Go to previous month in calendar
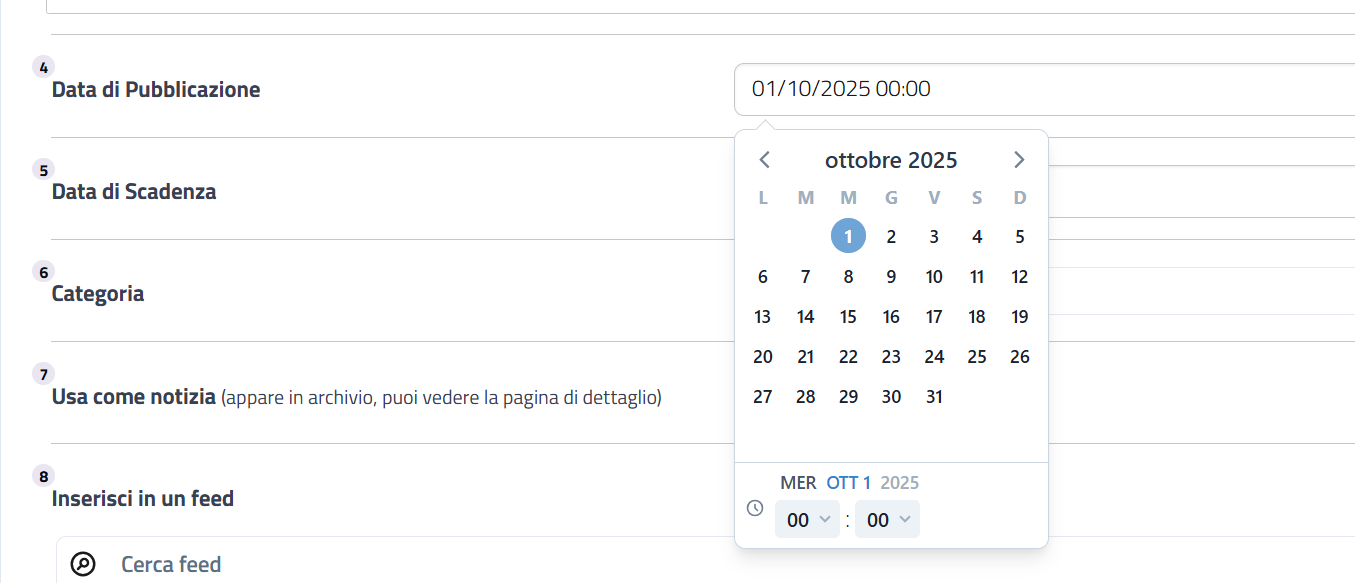The width and height of the screenshot is (1355, 583). pos(765,160)
